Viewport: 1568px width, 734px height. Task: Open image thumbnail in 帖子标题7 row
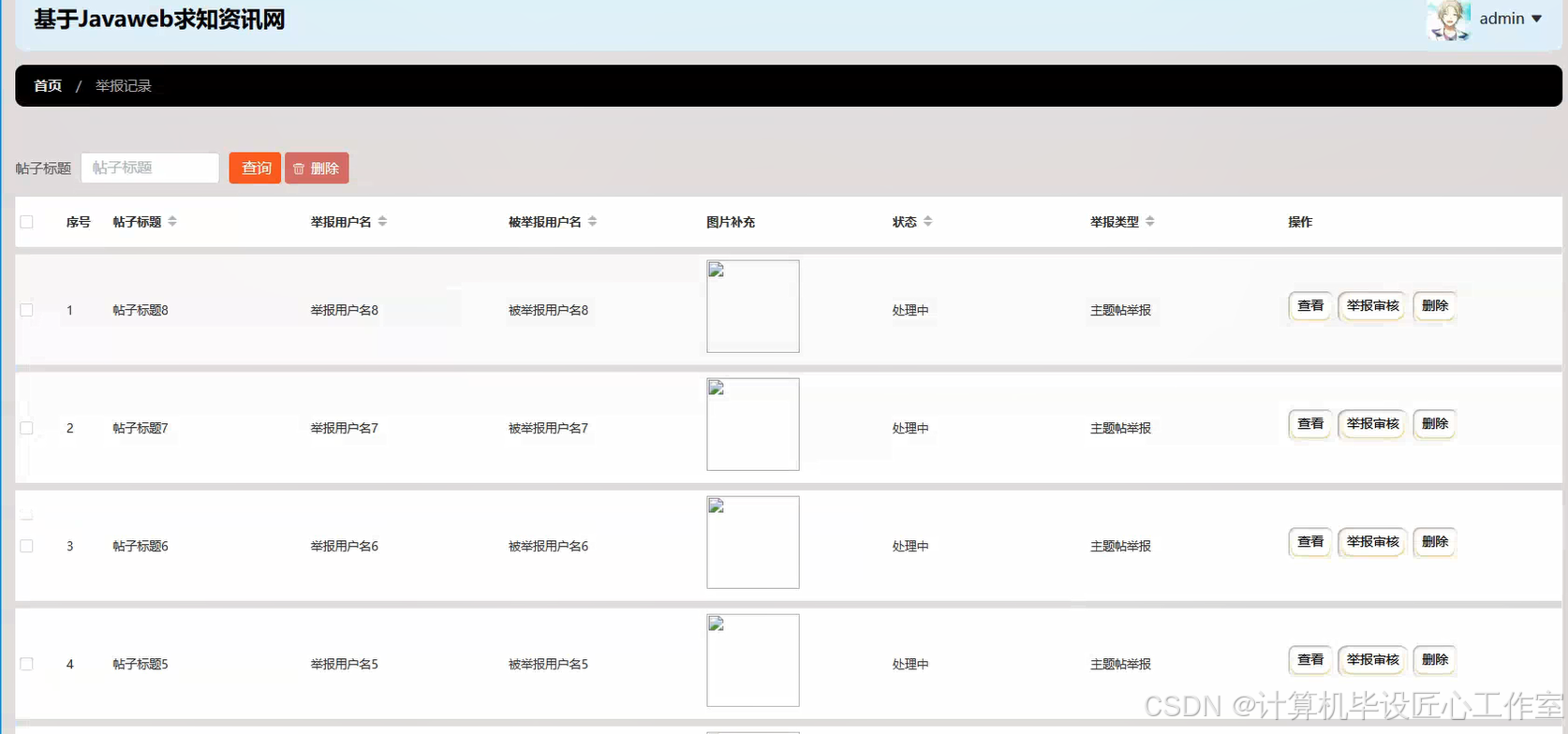pyautogui.click(x=753, y=424)
